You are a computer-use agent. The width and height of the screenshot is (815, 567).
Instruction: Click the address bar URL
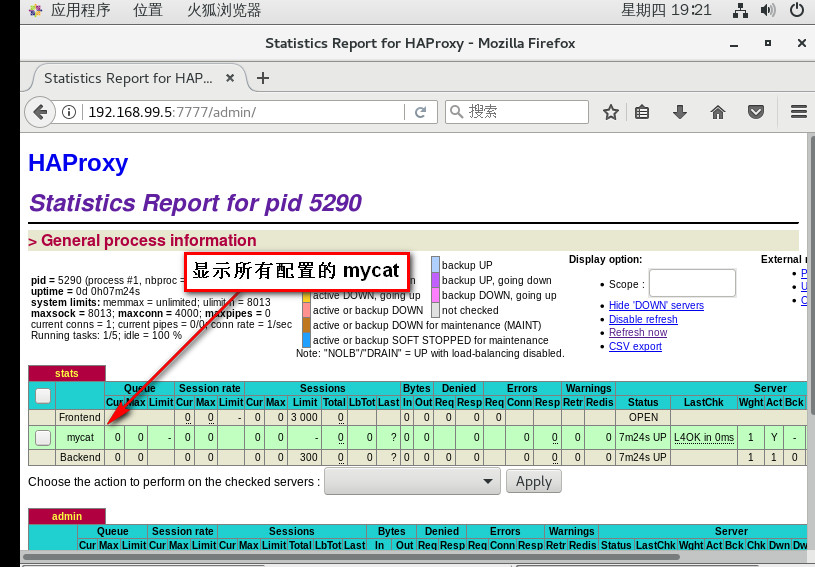[172, 112]
